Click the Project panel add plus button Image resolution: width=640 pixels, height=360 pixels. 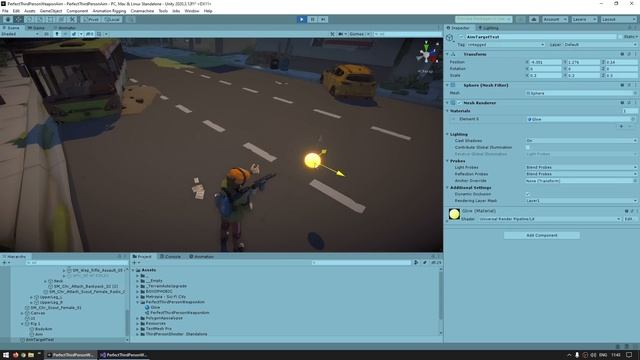(134, 263)
